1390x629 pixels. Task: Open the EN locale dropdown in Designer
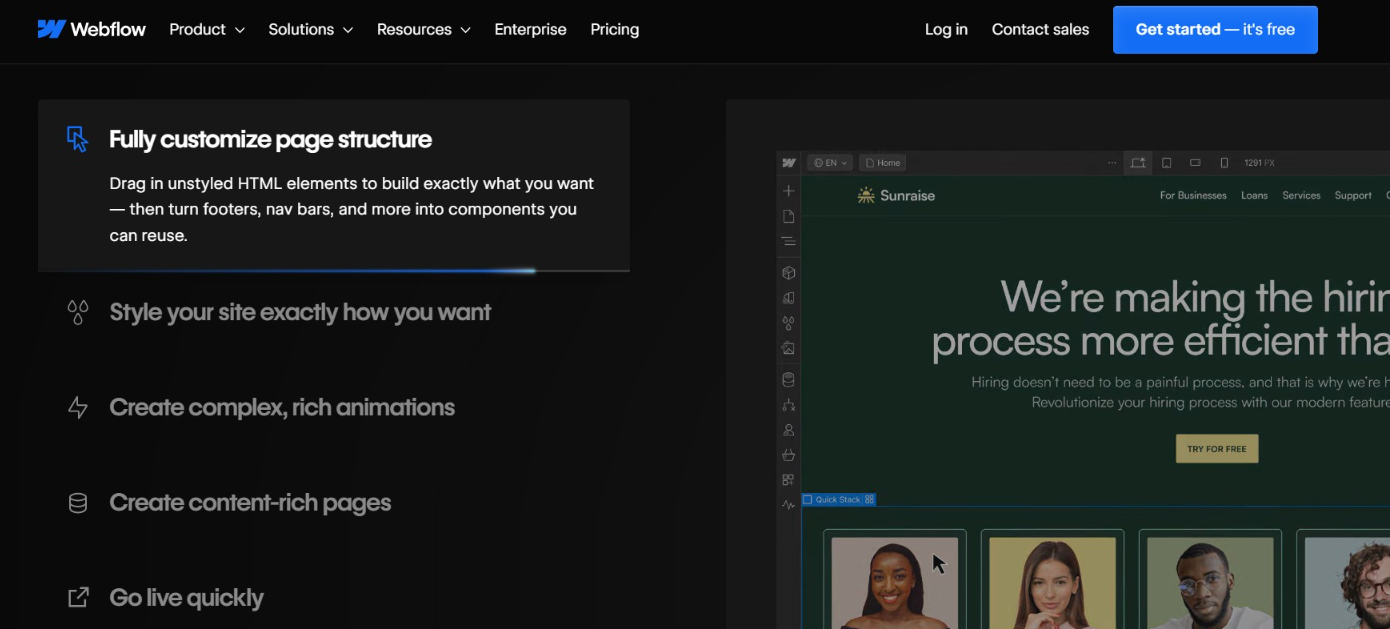point(830,163)
